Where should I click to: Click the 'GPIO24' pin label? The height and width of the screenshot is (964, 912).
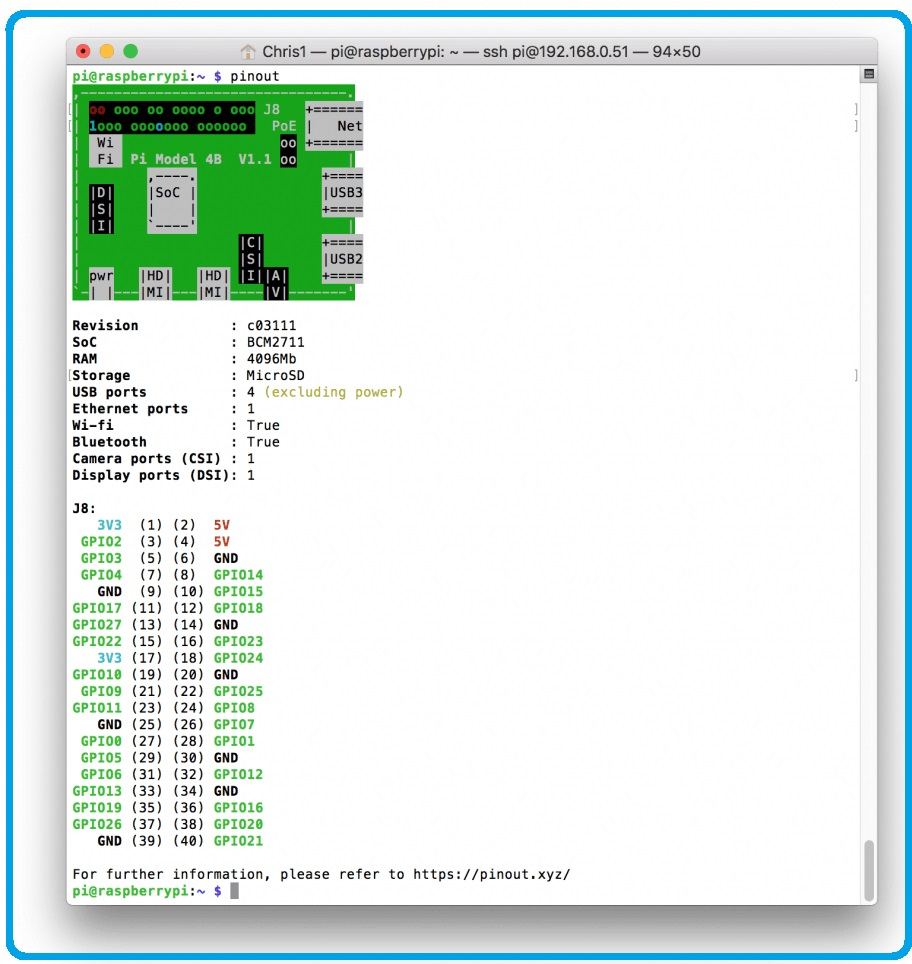[x=238, y=657]
